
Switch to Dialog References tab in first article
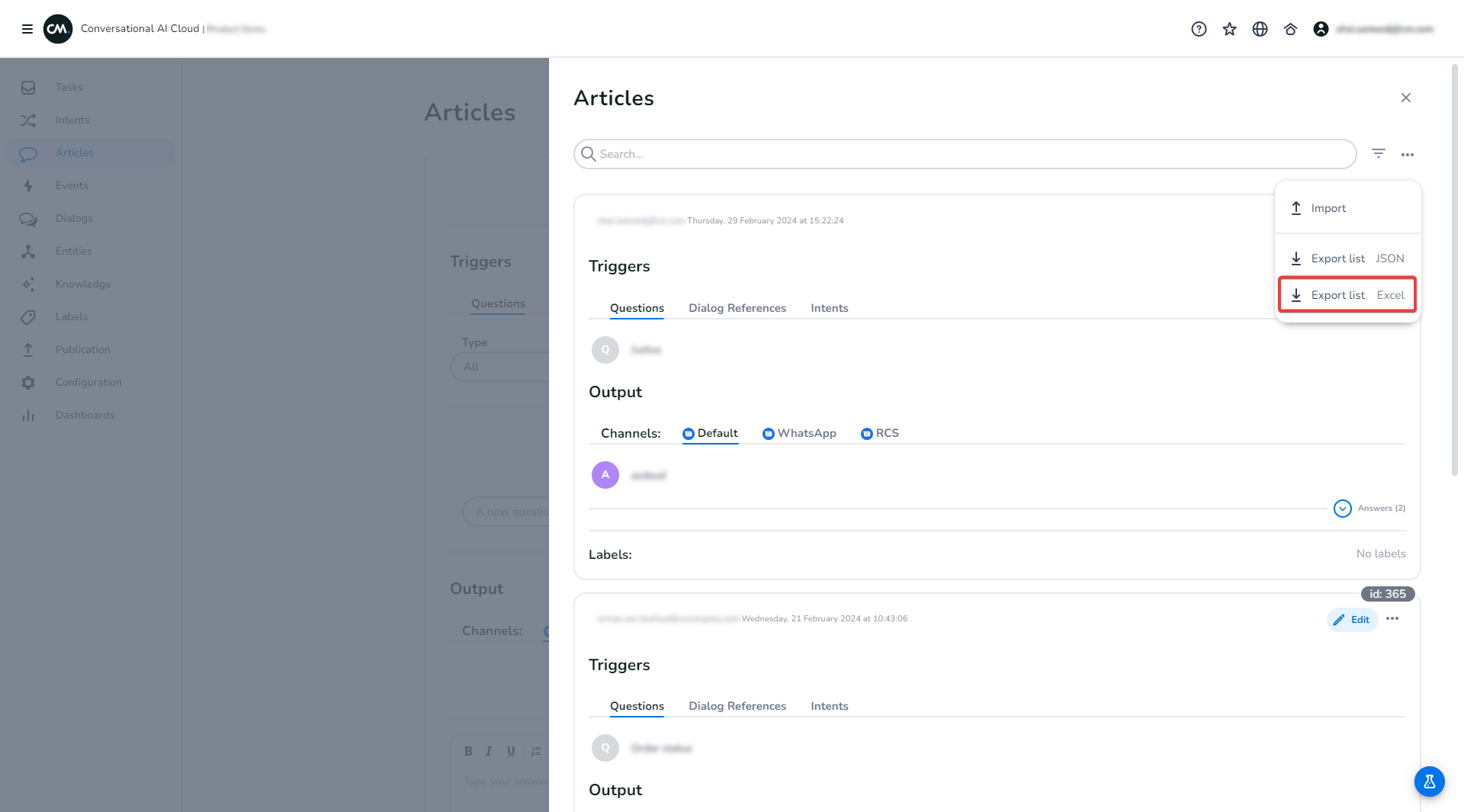click(x=737, y=308)
